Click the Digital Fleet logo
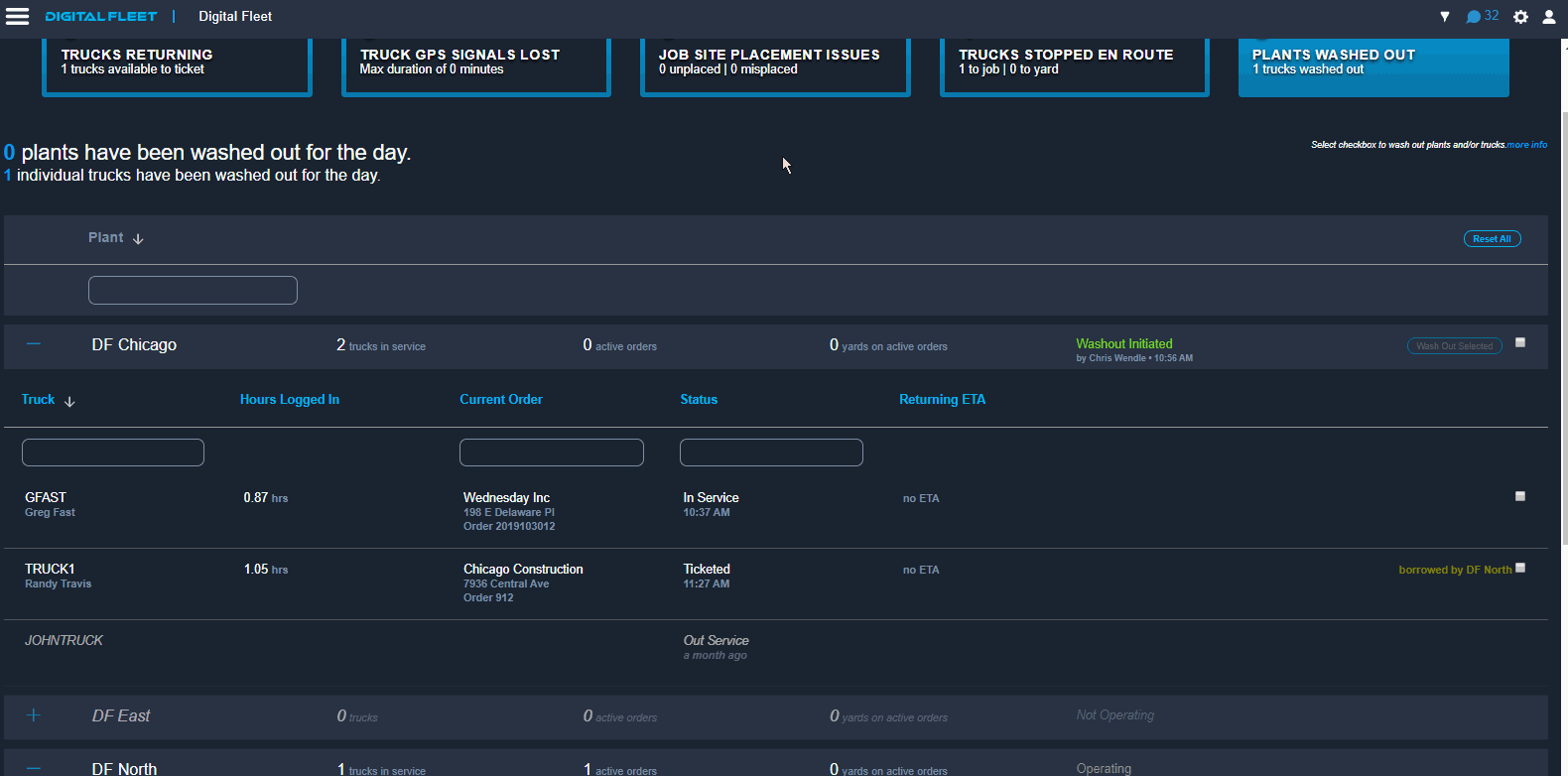Screen dimensions: 1568x776 pos(101,16)
